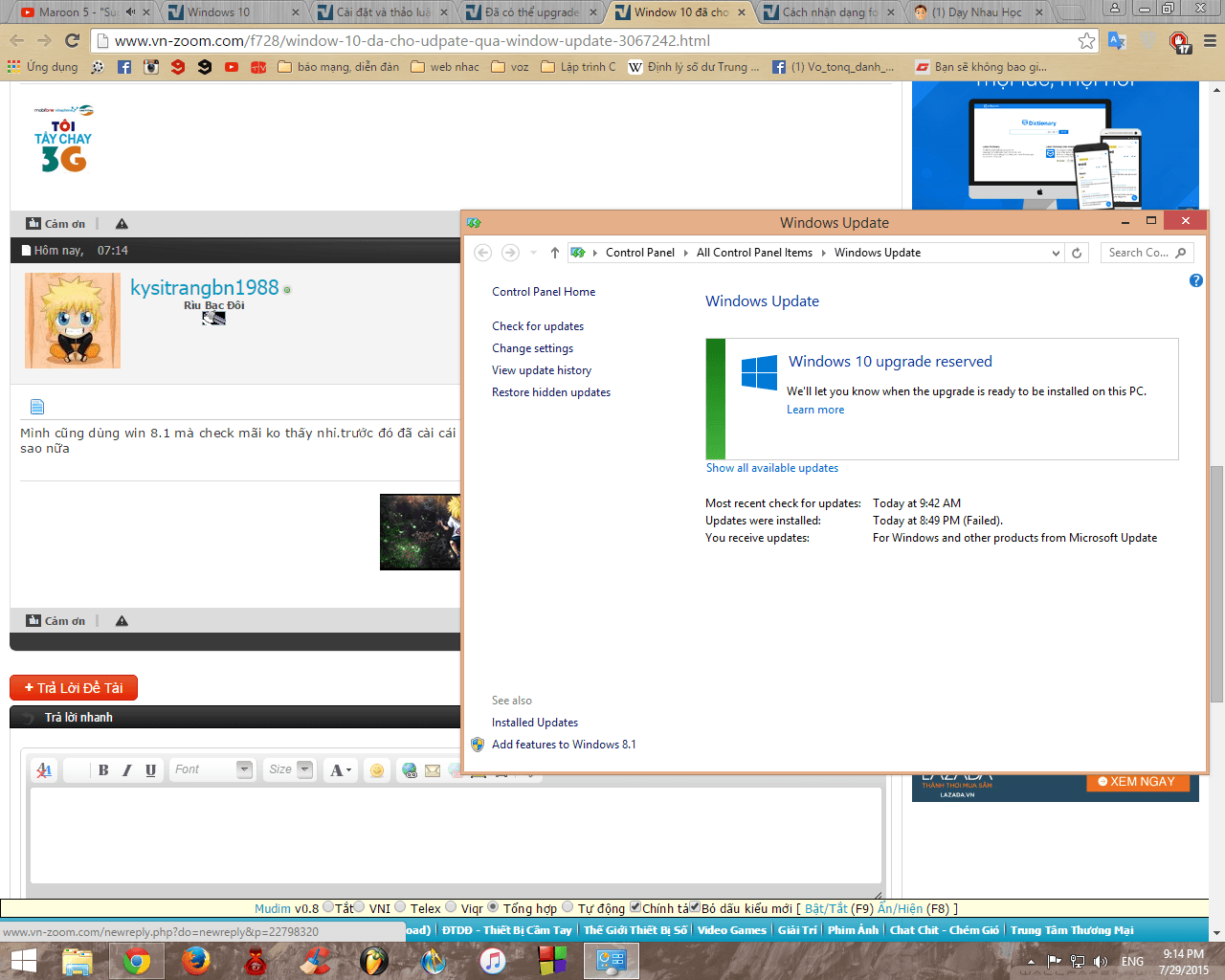Select the Viqr input method radio
1225x980 pixels.
451,907
